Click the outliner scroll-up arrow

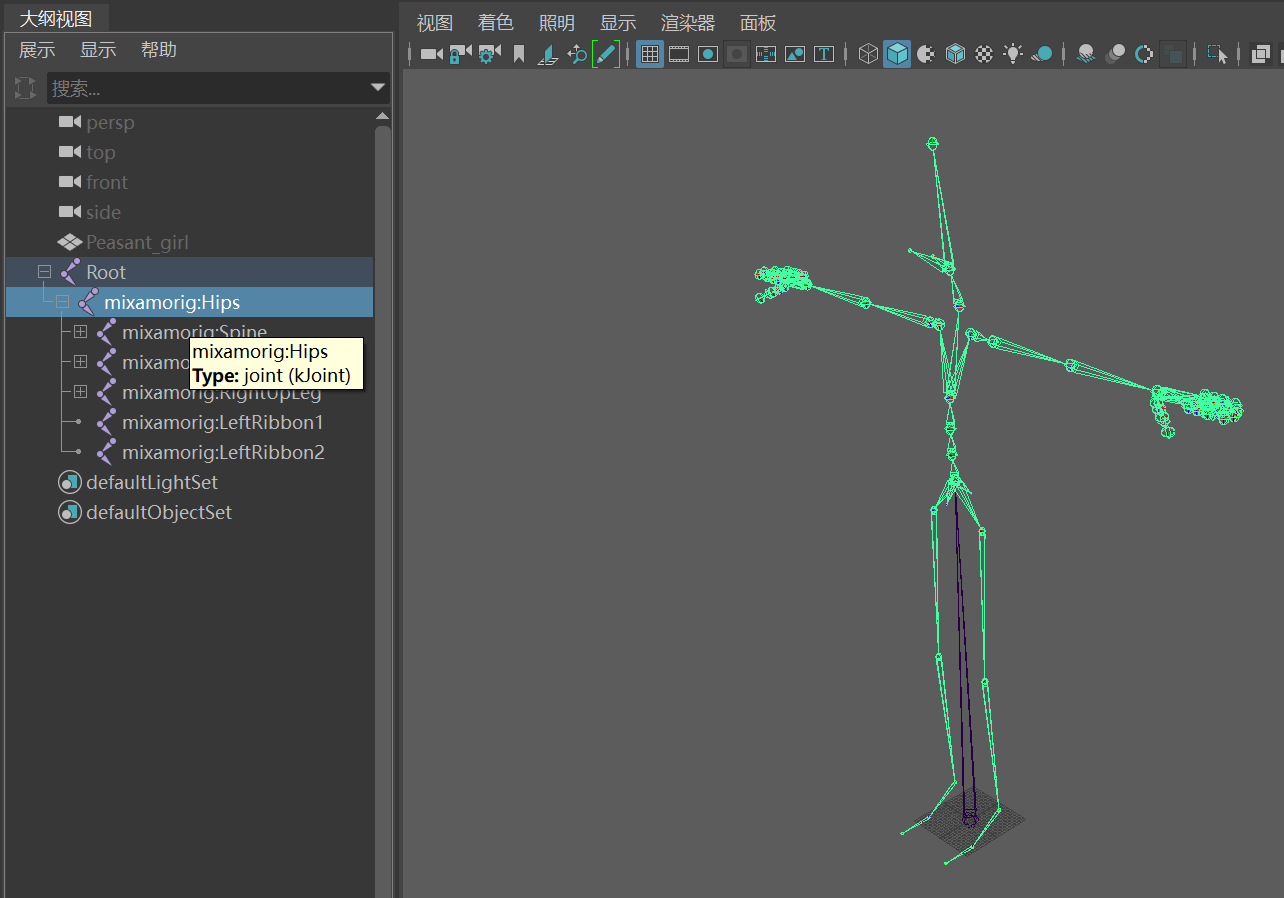point(382,117)
